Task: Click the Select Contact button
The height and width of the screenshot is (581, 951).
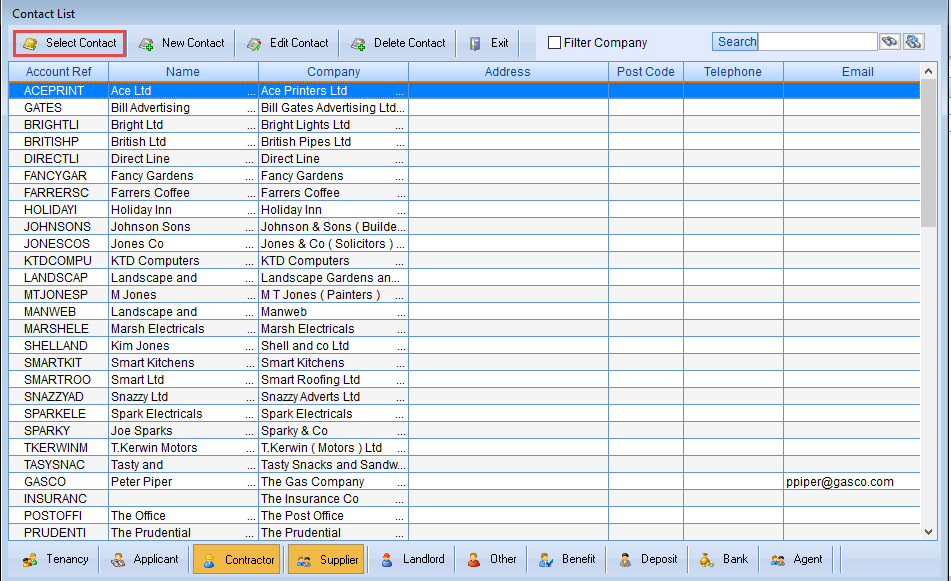Action: pos(70,43)
